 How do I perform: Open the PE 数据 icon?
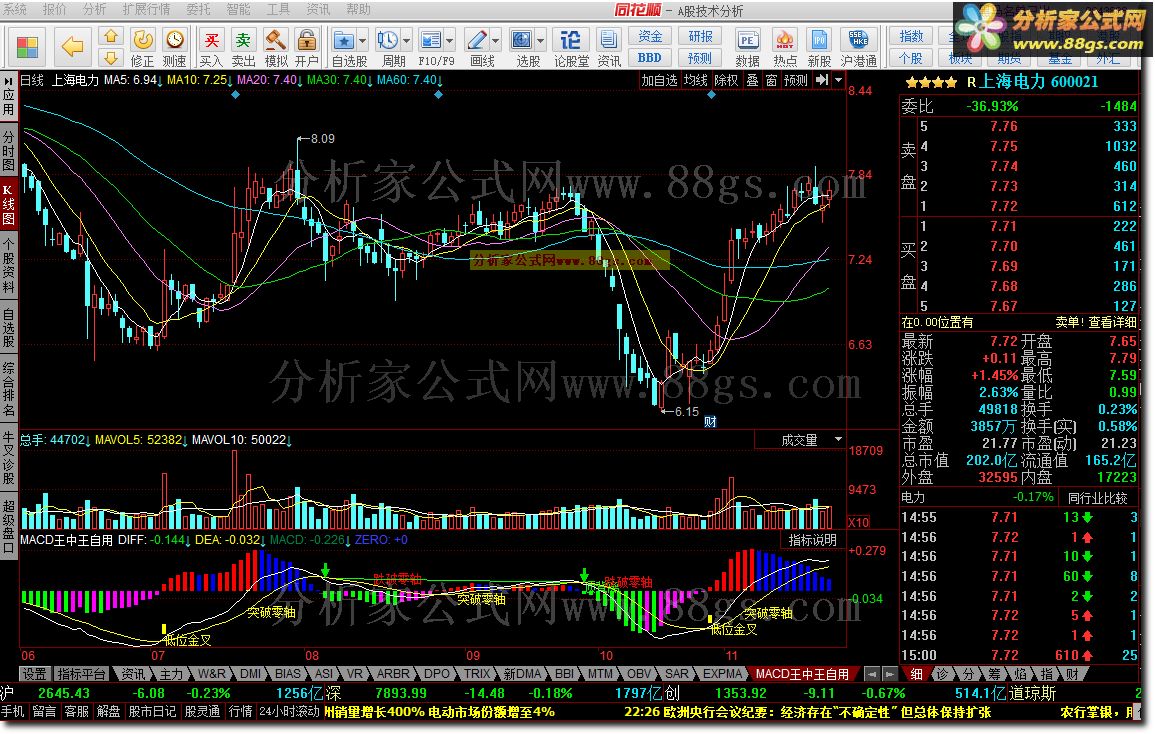(x=748, y=40)
